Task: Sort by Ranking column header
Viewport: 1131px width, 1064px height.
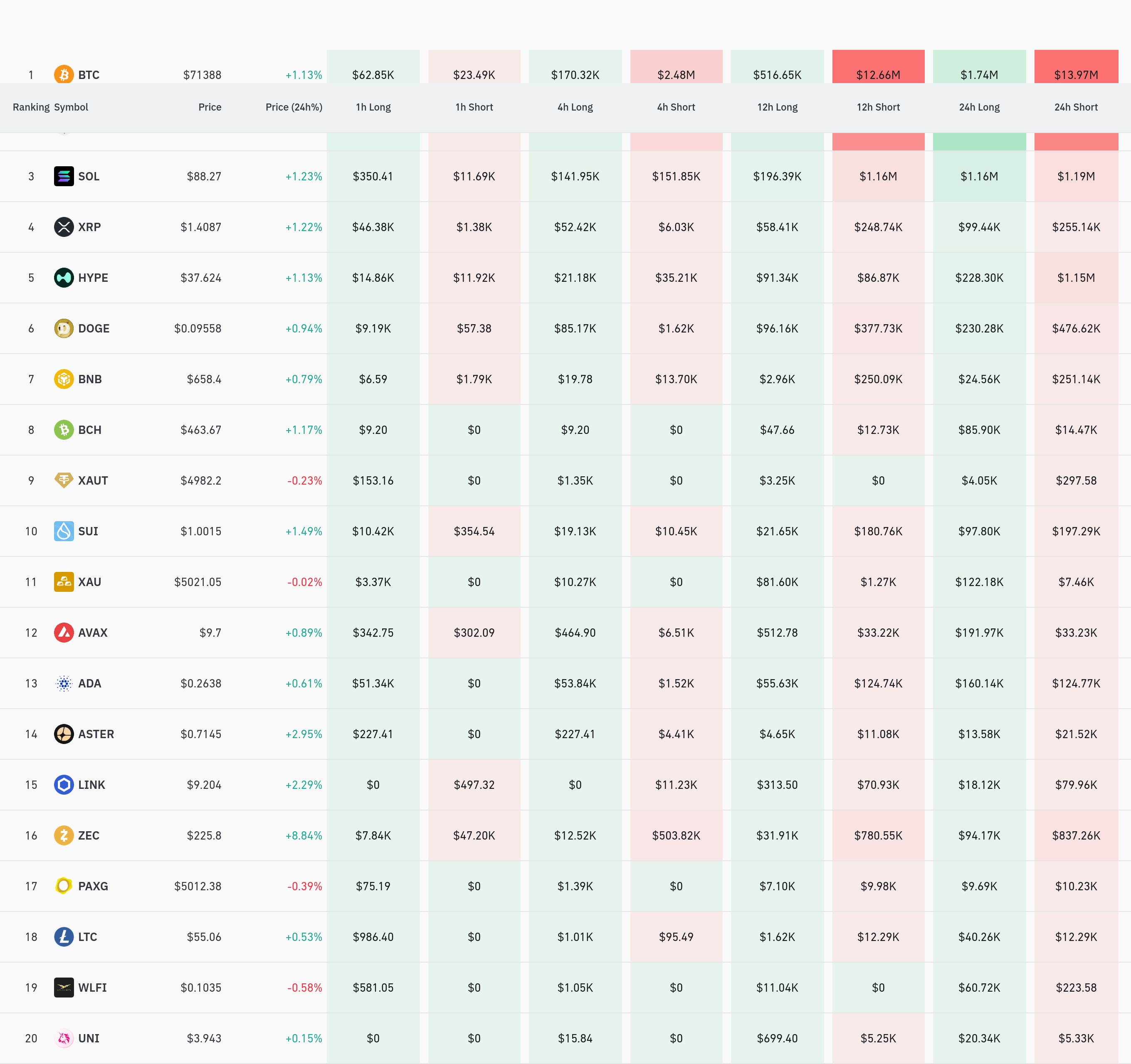Action: [31, 107]
